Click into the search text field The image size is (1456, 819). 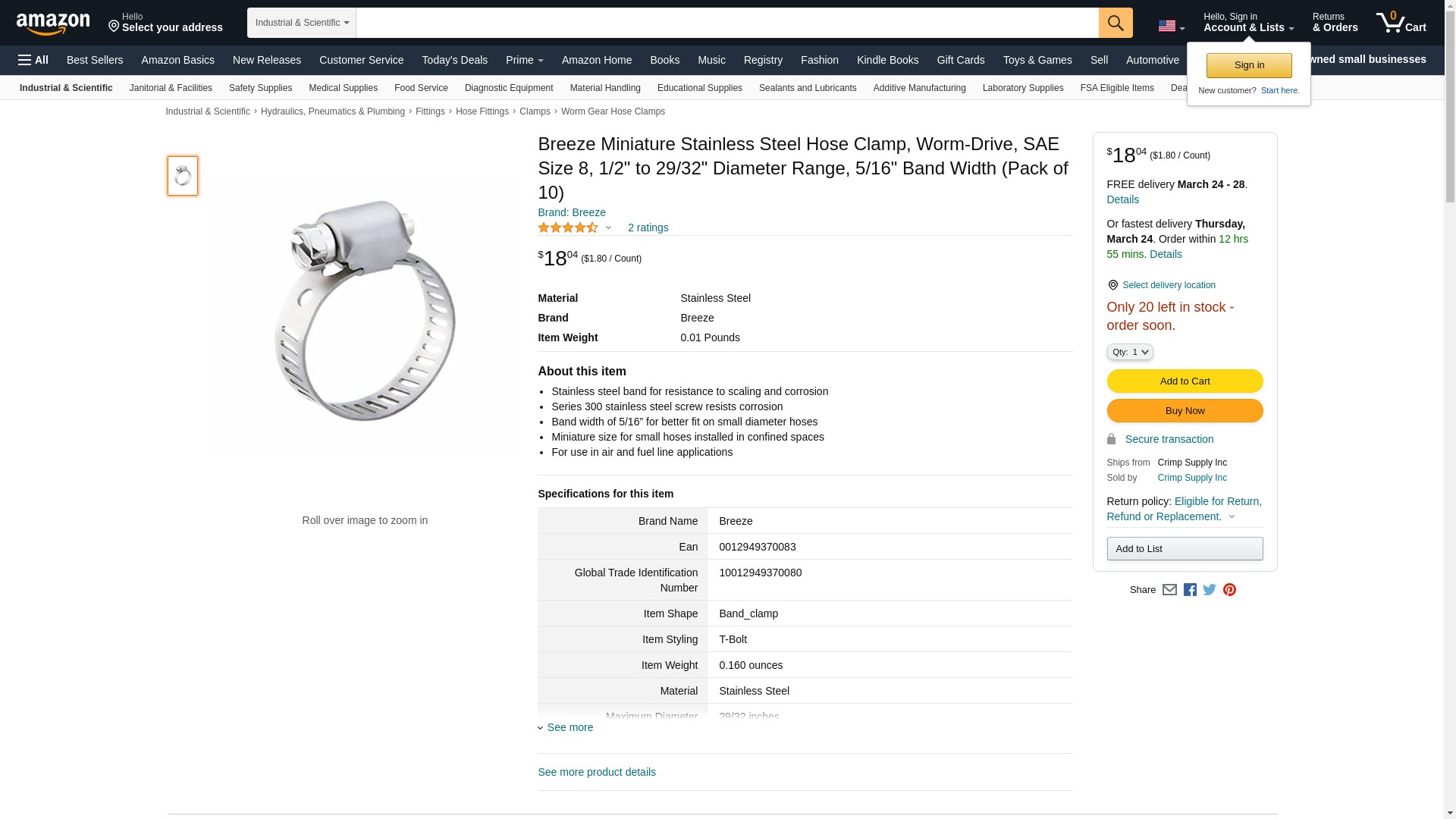726,23
